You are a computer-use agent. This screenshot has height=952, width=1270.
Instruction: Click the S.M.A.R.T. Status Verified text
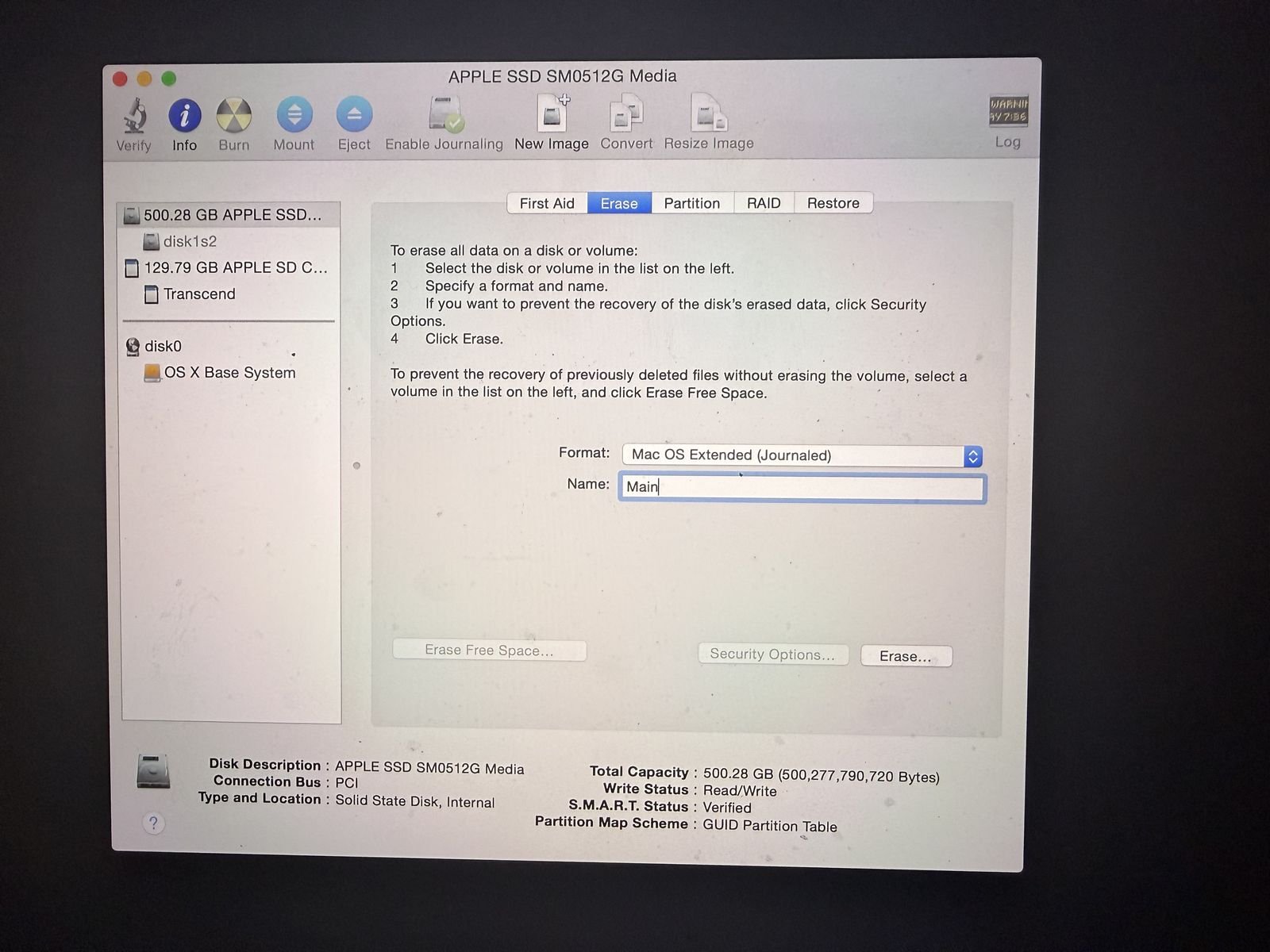(727, 808)
